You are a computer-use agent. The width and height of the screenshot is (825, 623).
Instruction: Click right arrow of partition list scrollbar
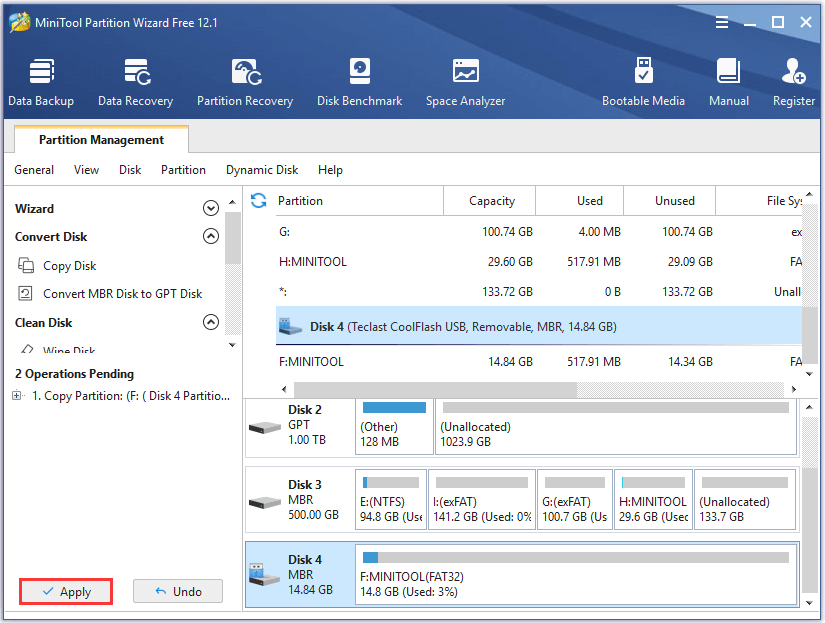pos(793,389)
